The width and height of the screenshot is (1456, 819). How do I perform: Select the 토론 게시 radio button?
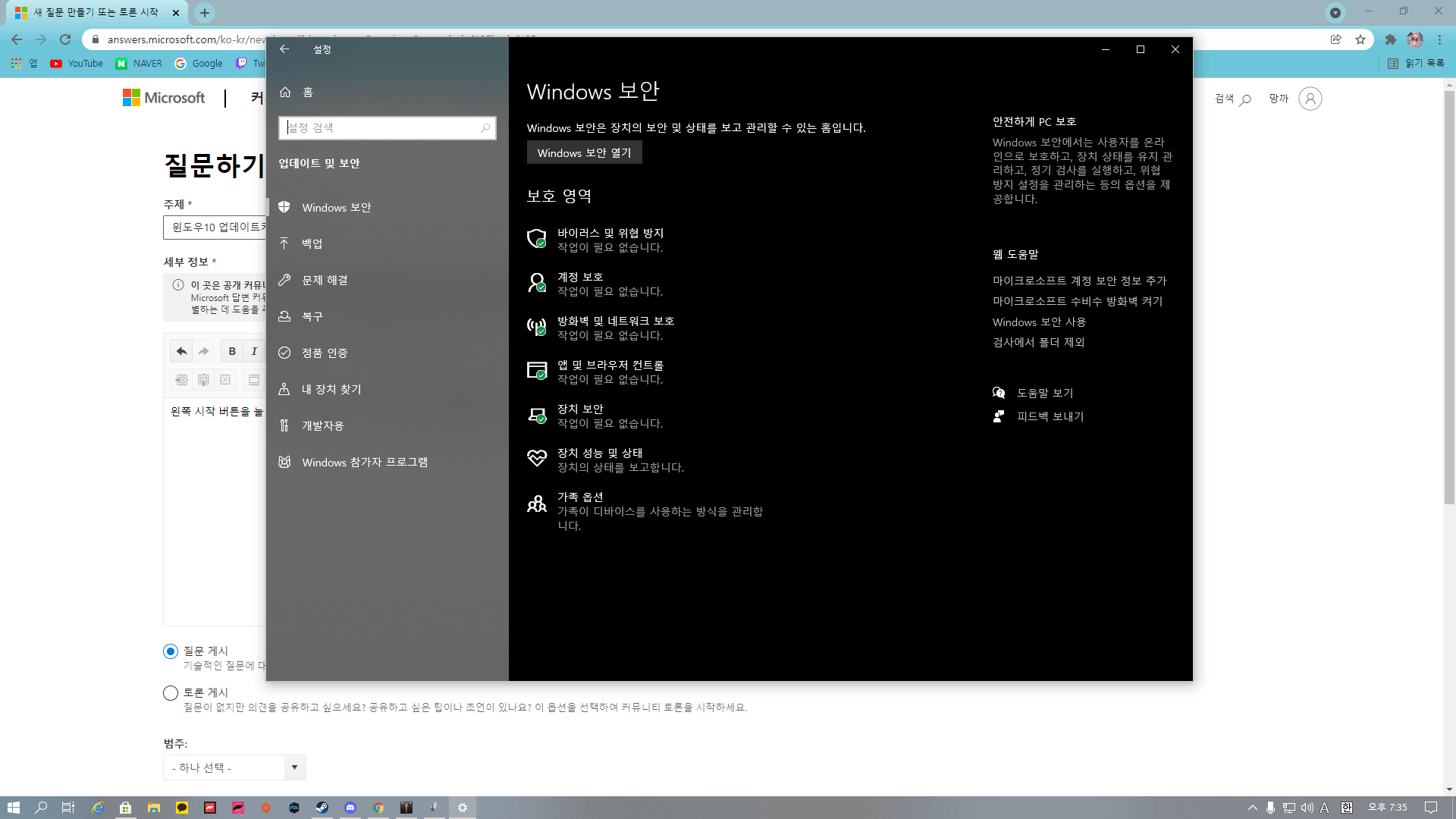coord(171,693)
